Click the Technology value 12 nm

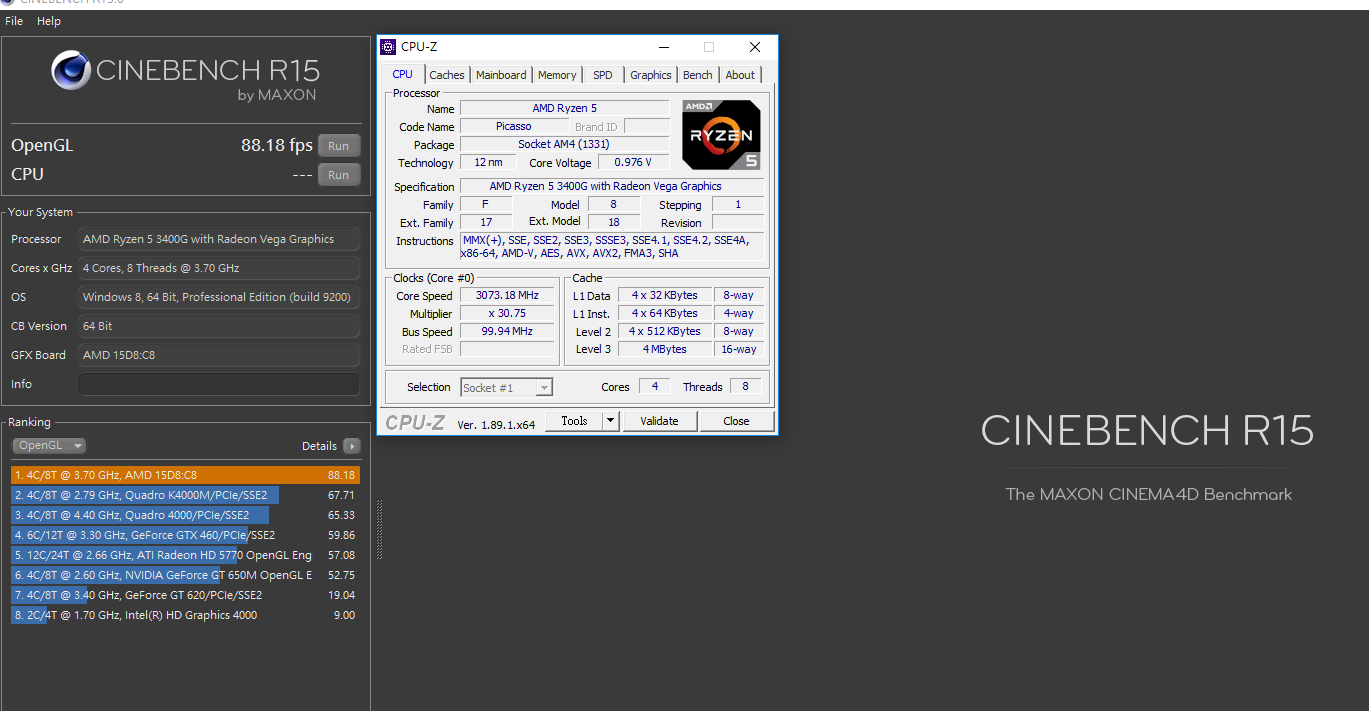coord(489,163)
